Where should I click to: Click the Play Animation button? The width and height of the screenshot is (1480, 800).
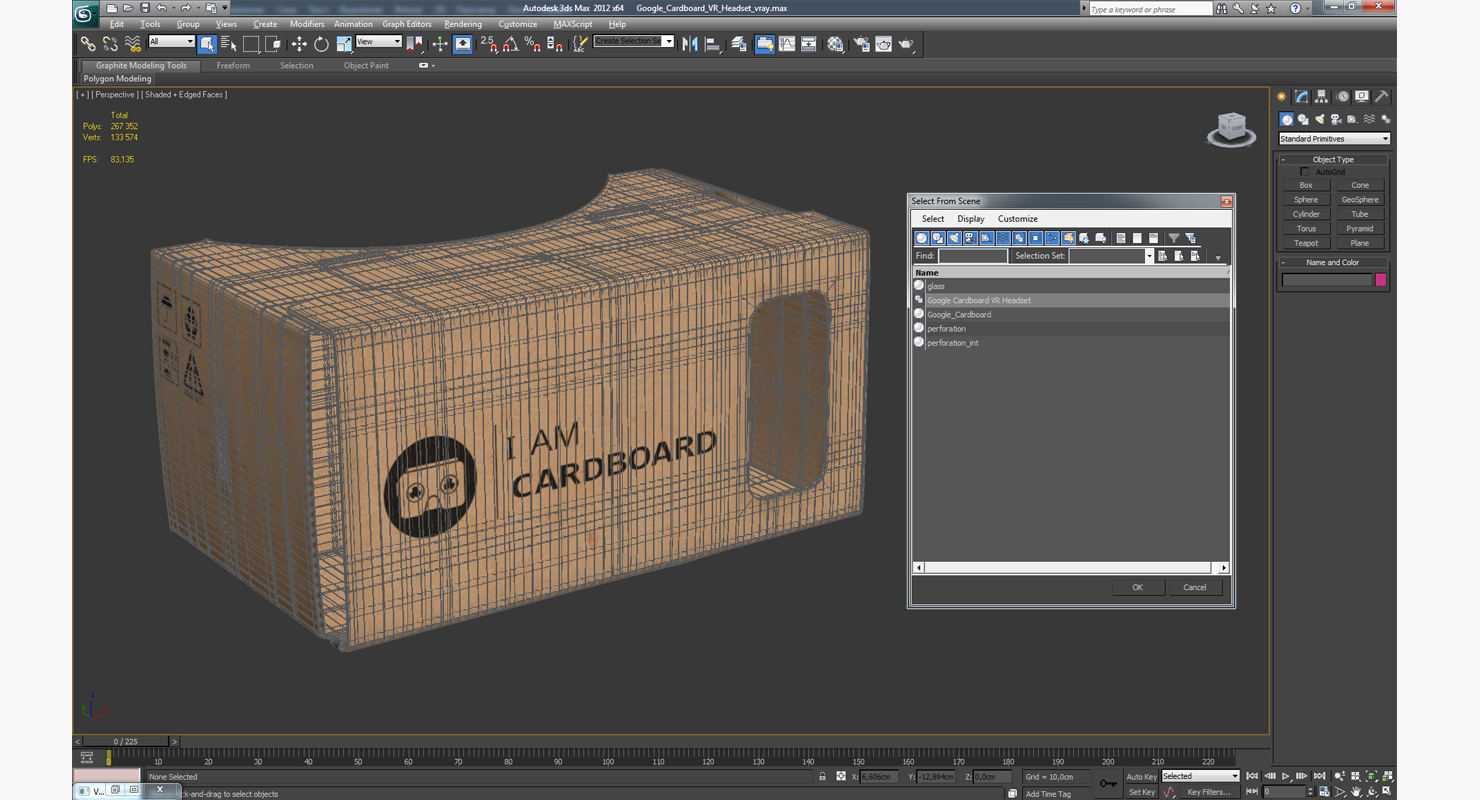coord(1285,776)
